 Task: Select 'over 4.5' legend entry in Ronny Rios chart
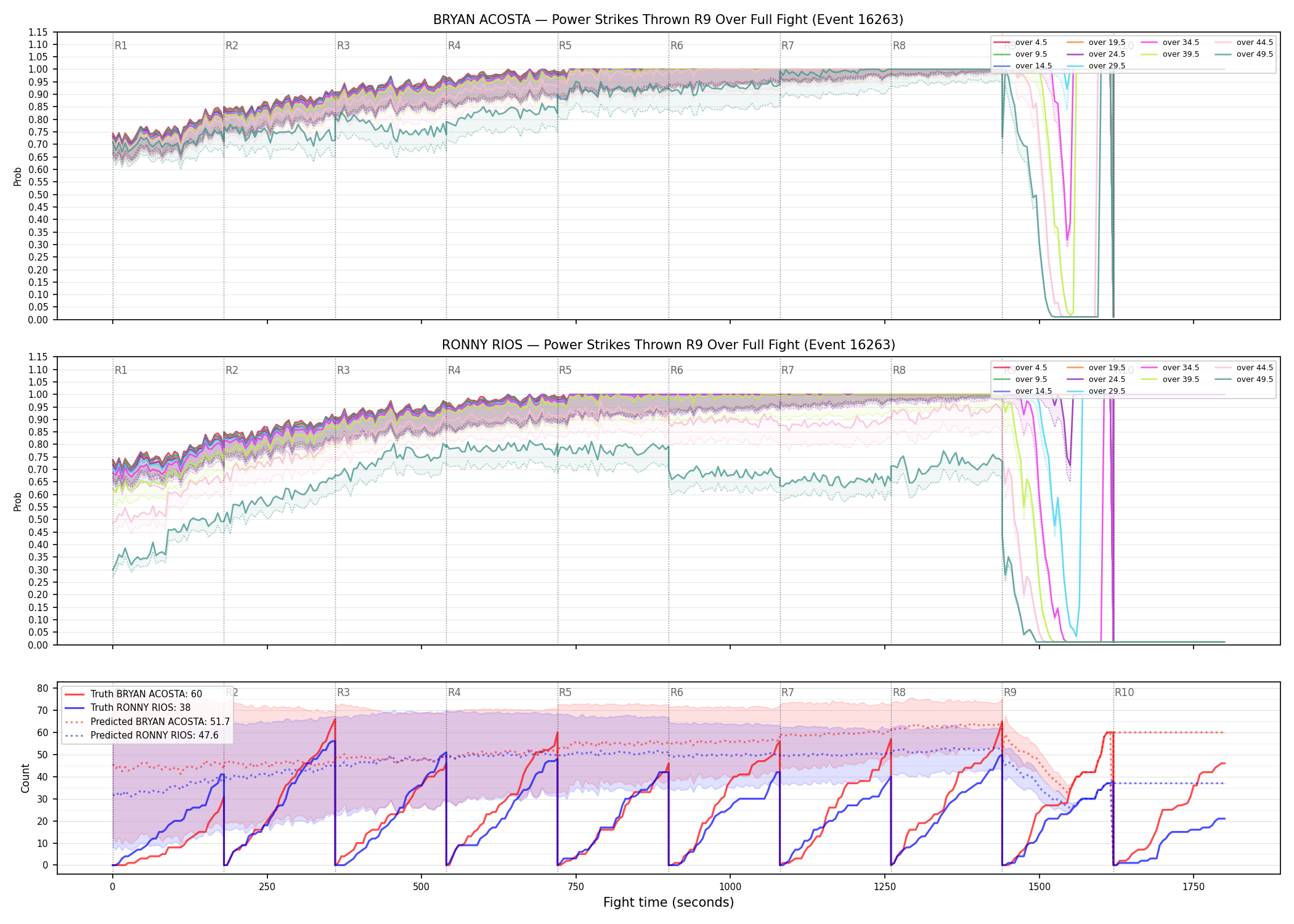click(x=1020, y=368)
